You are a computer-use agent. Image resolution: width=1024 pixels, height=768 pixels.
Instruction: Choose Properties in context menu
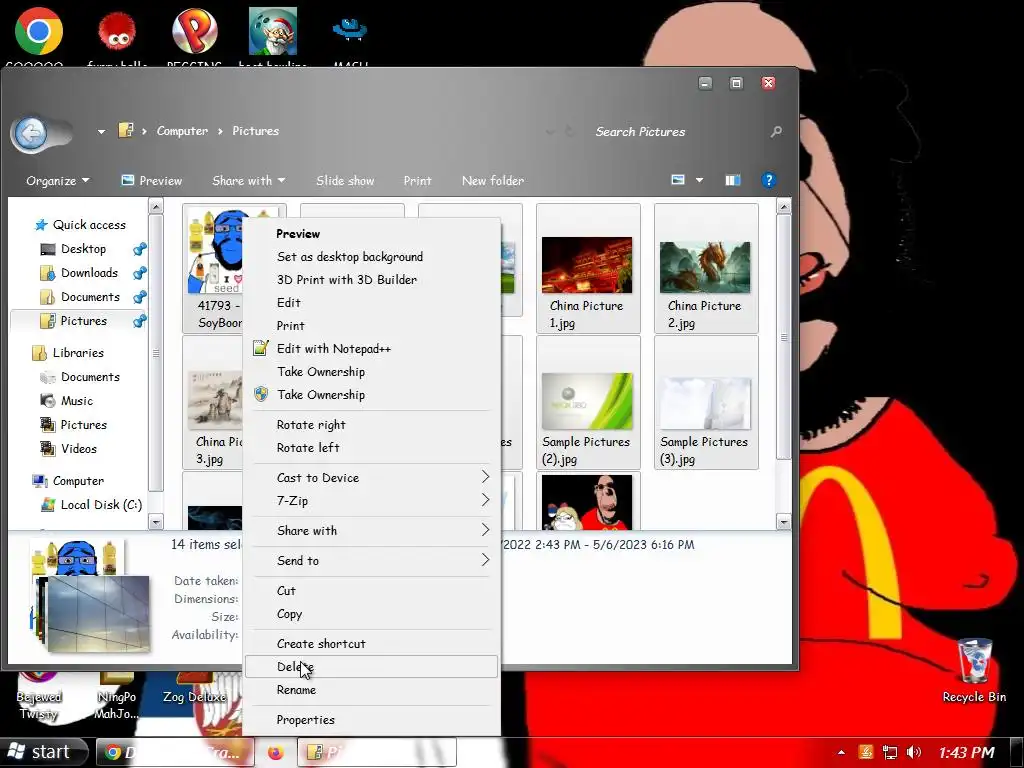[x=370, y=720]
